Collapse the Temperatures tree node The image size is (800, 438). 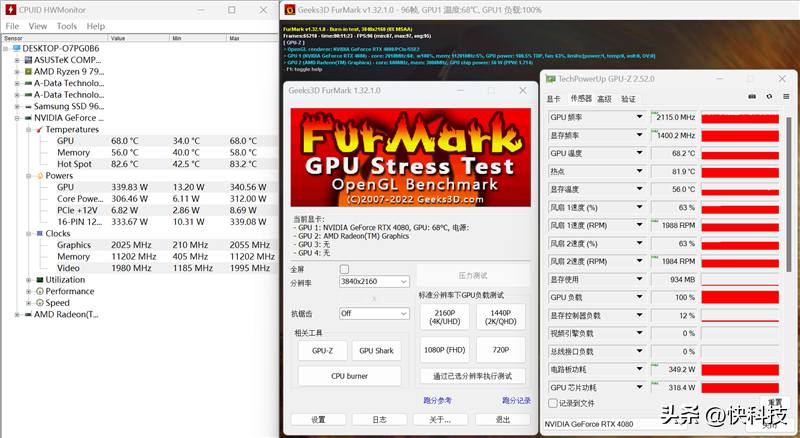point(28,129)
